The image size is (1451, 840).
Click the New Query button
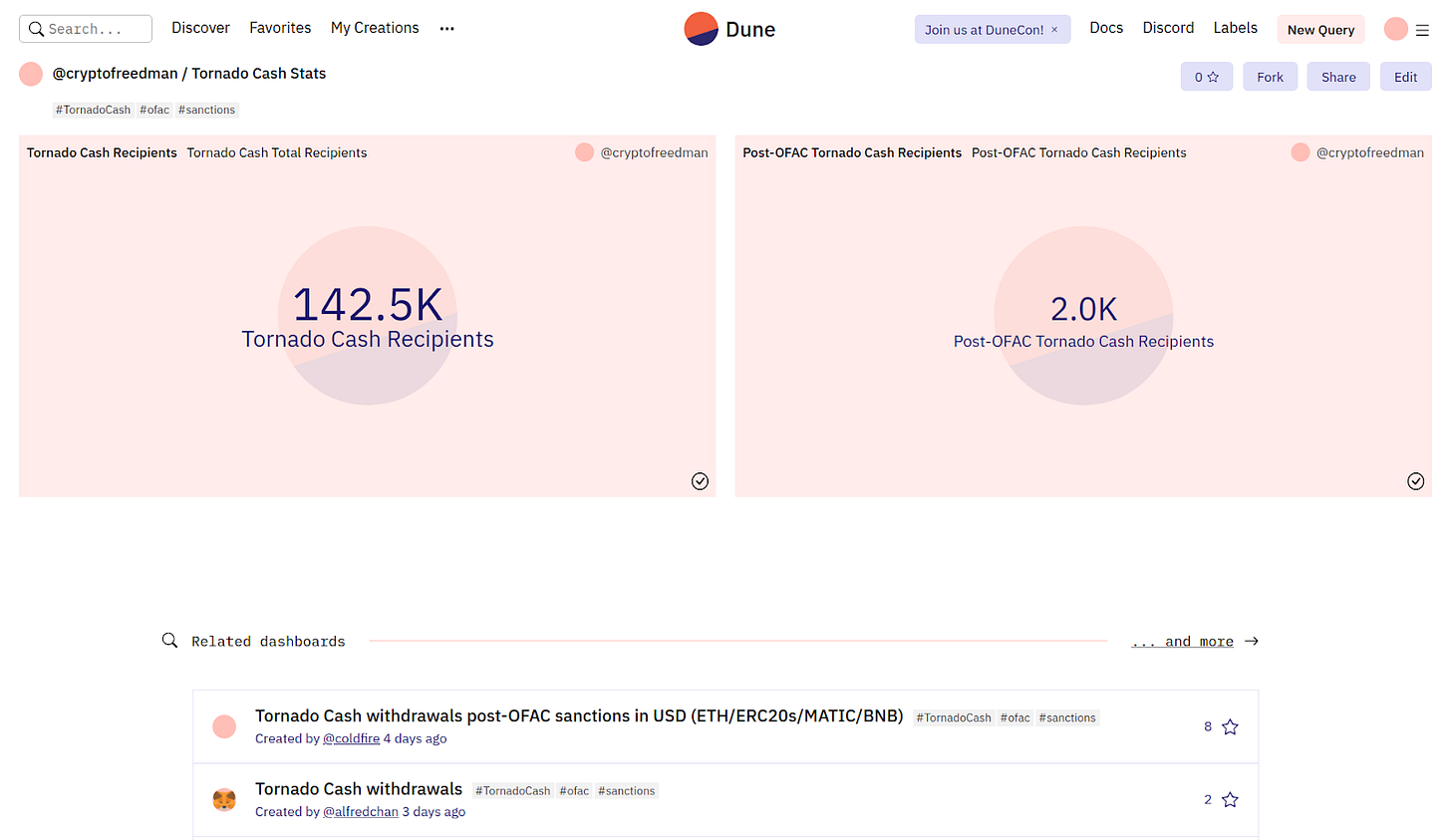click(1320, 30)
